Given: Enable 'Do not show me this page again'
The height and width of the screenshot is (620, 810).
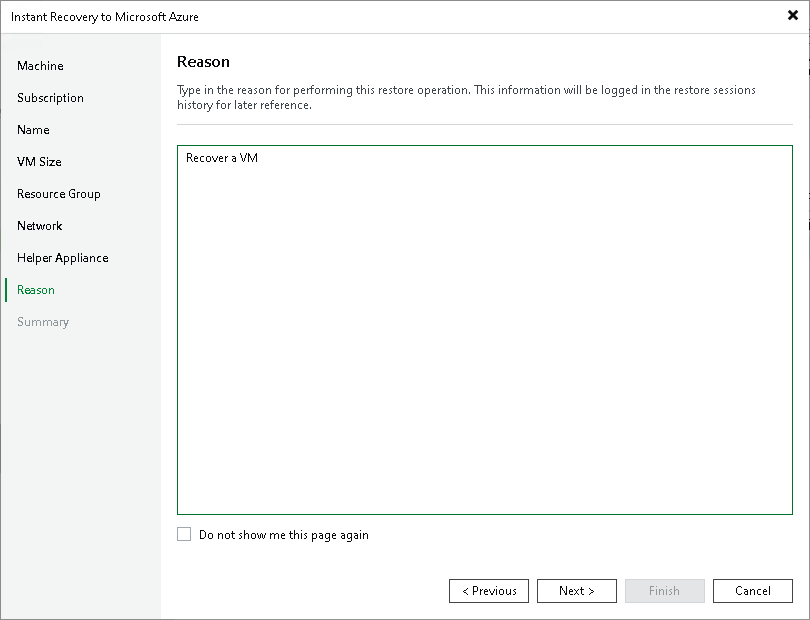Looking at the screenshot, I should tap(184, 535).
